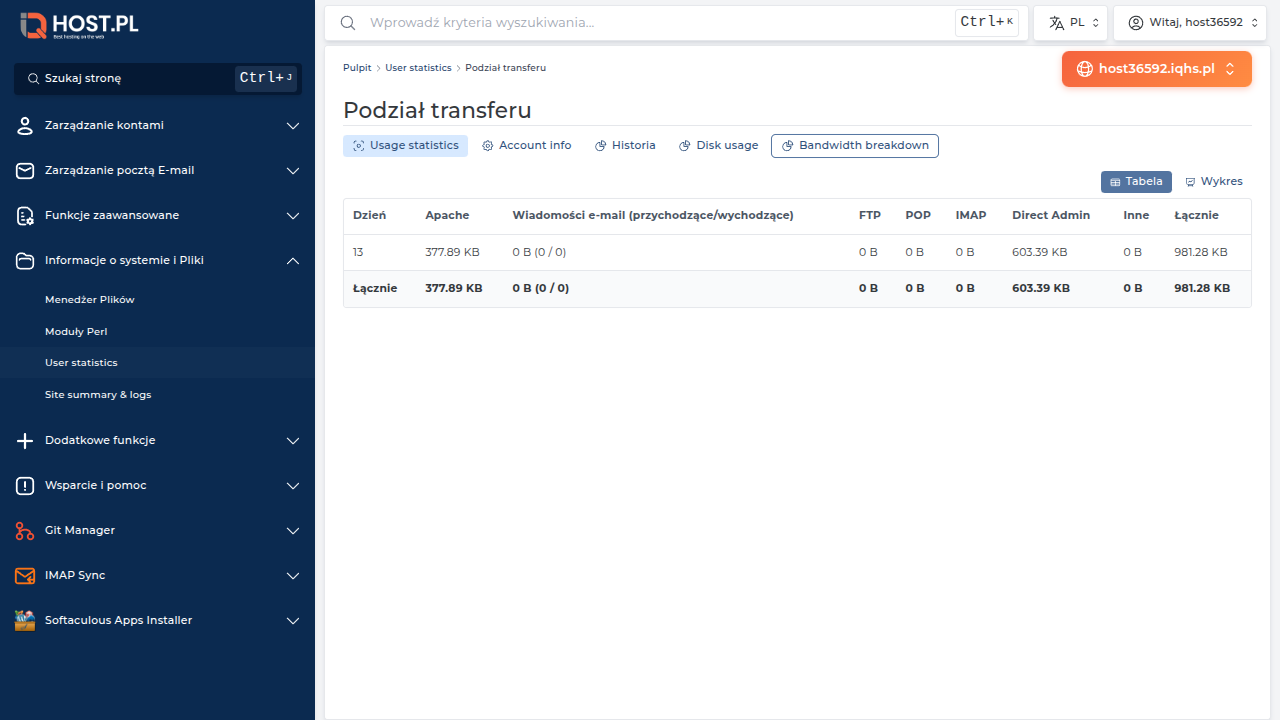The width and height of the screenshot is (1280, 720).
Task: Click the IQ HOST.PL logo
Action: 79,25
